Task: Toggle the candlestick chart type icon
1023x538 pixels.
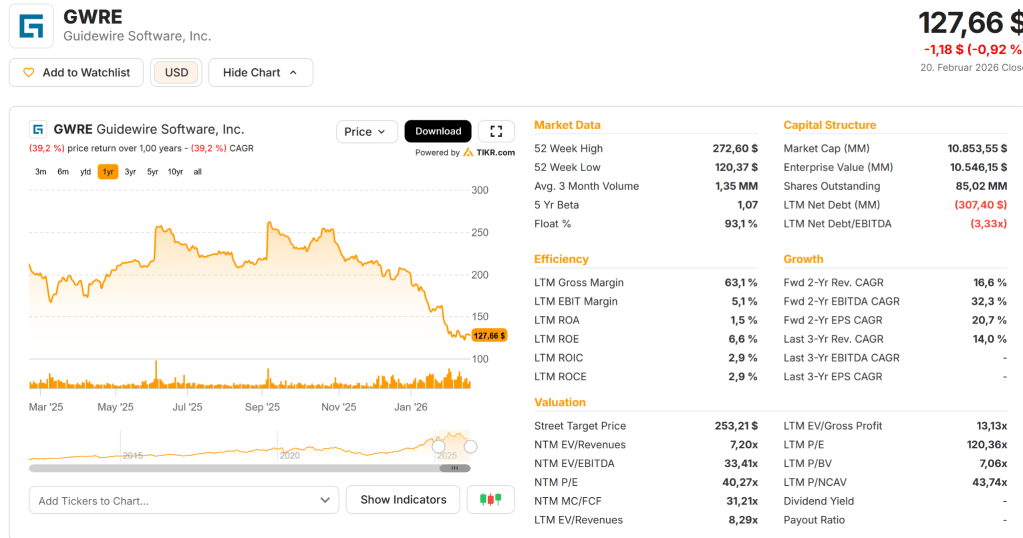Action: [x=490, y=500]
